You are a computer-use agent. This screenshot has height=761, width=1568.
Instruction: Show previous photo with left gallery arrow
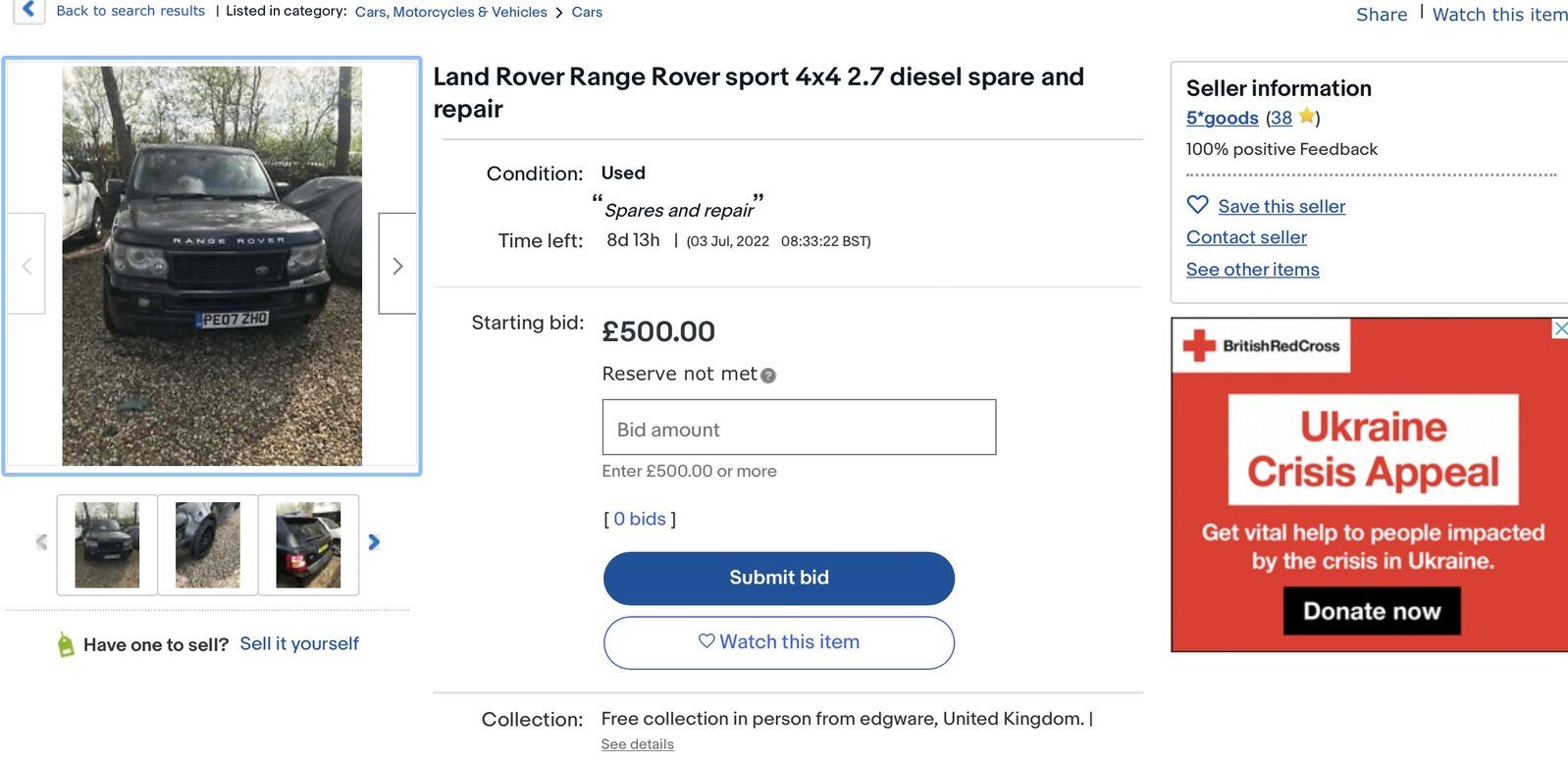coord(26,264)
